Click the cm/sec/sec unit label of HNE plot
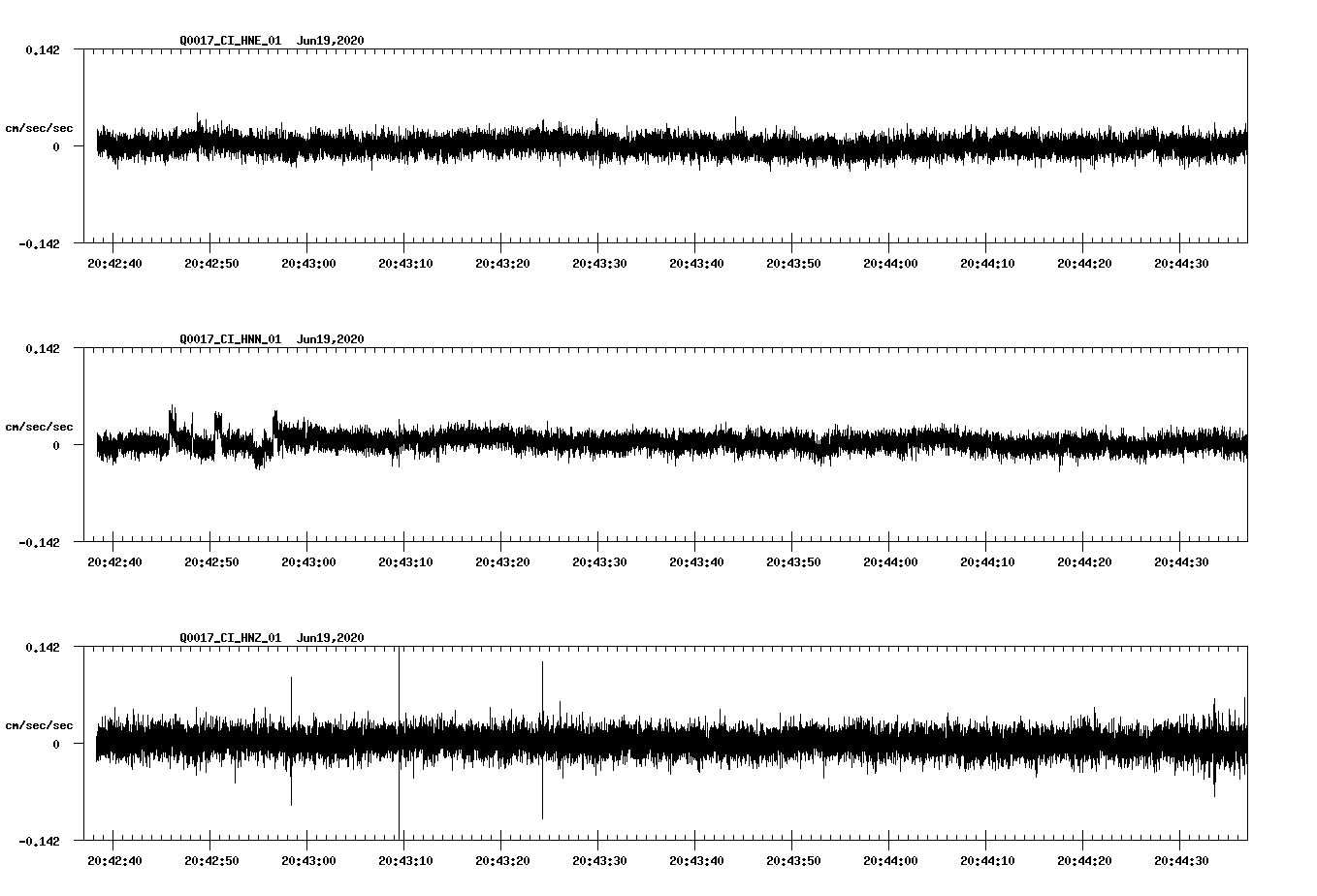The height and width of the screenshot is (896, 1317). (39, 128)
